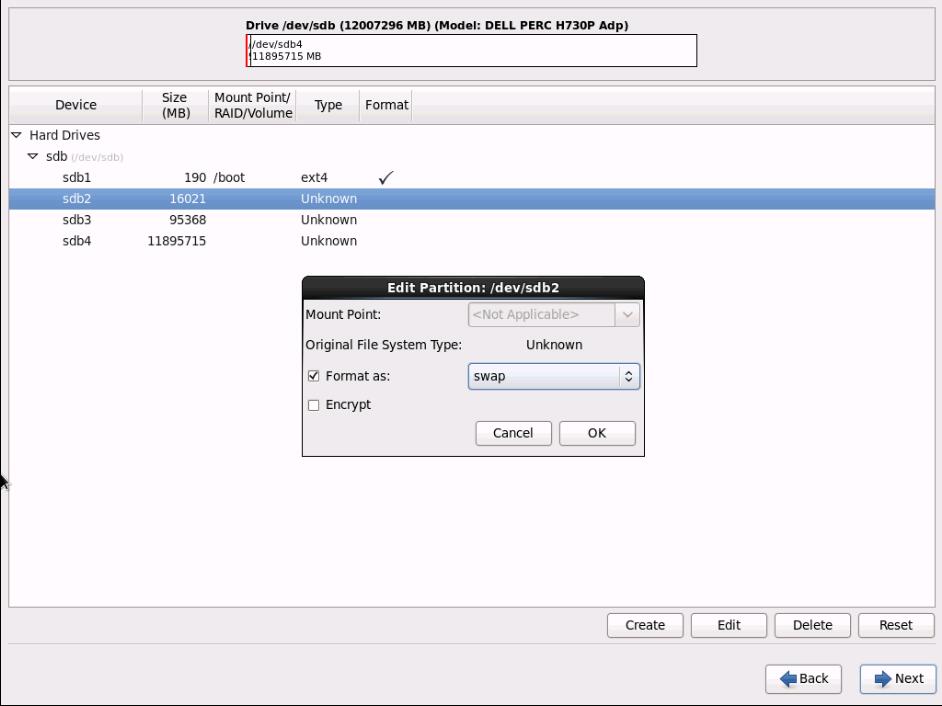Click the format checkmark for sdb1
This screenshot has width=942, height=706.
click(385, 178)
